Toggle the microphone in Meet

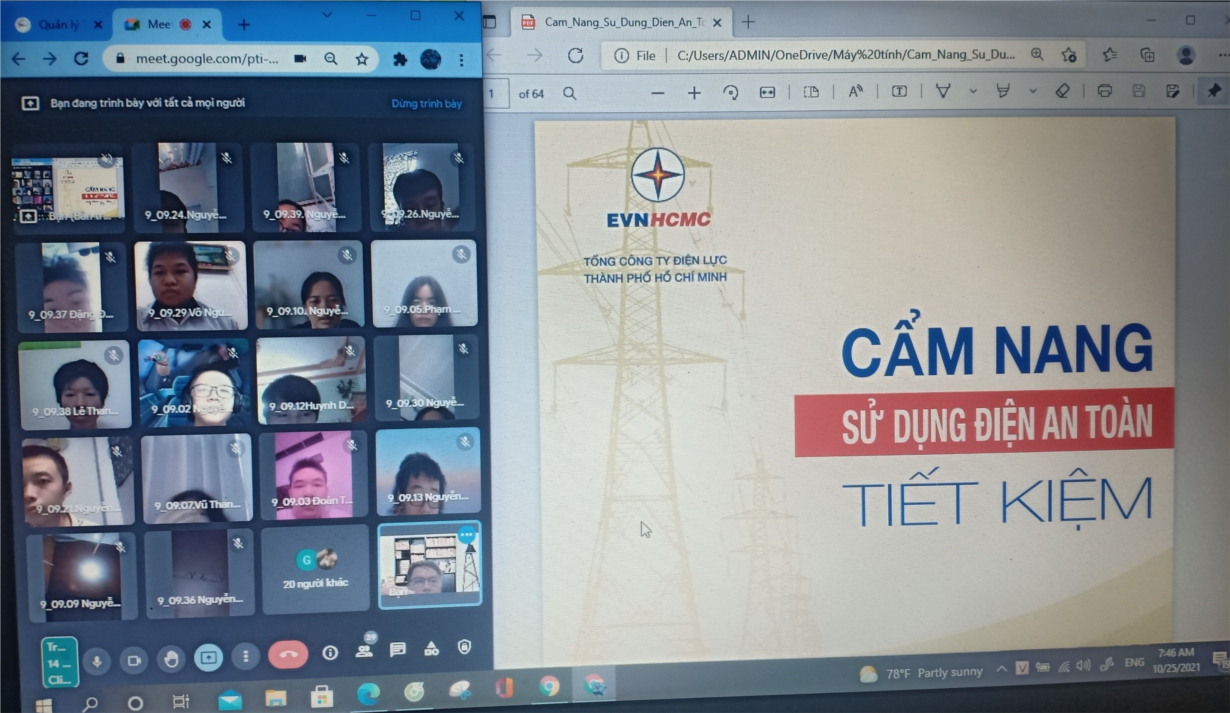97,660
